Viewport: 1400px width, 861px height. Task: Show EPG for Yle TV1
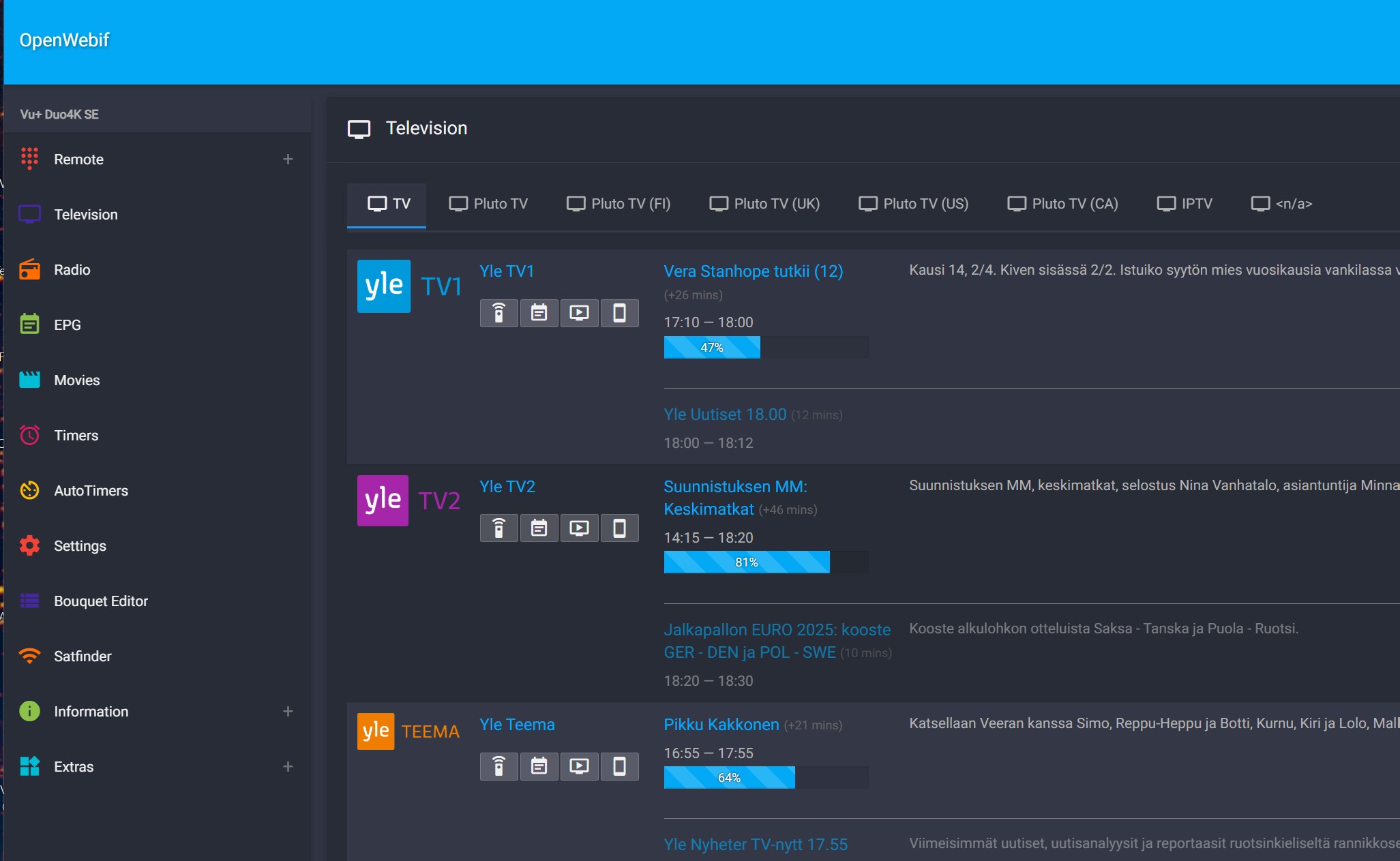539,313
